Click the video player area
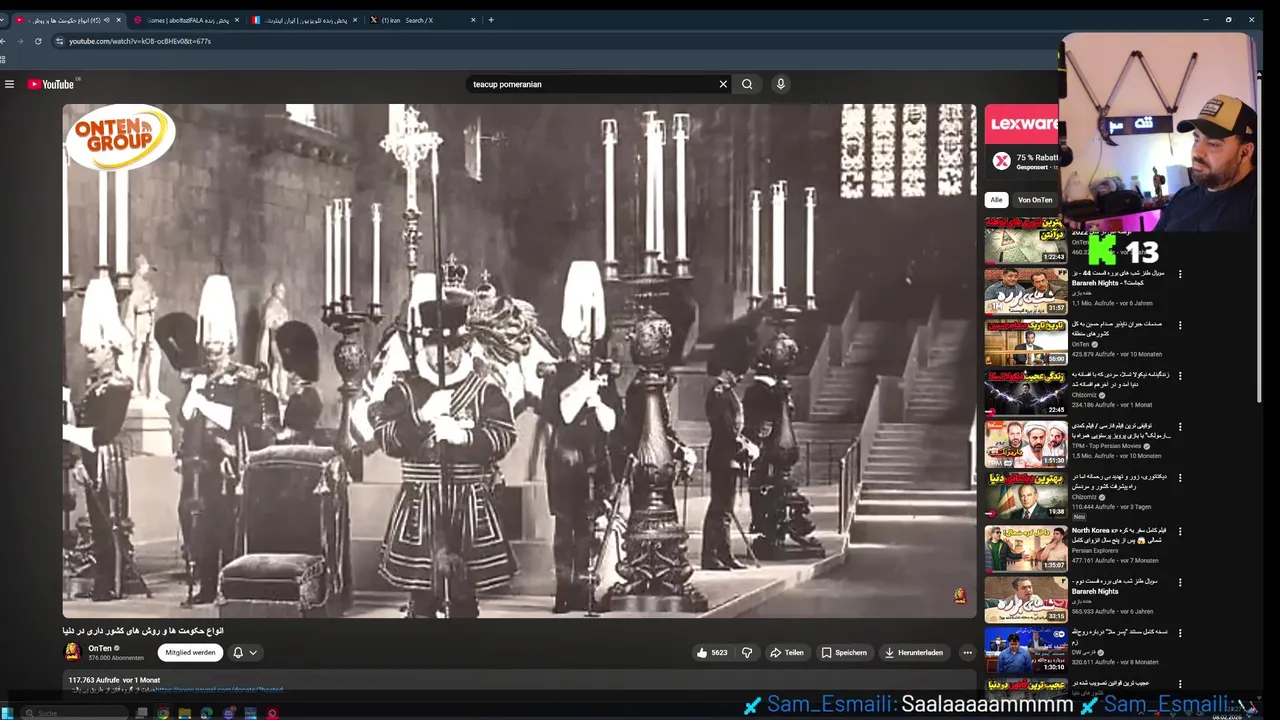The height and width of the screenshot is (720, 1280). [x=519, y=361]
